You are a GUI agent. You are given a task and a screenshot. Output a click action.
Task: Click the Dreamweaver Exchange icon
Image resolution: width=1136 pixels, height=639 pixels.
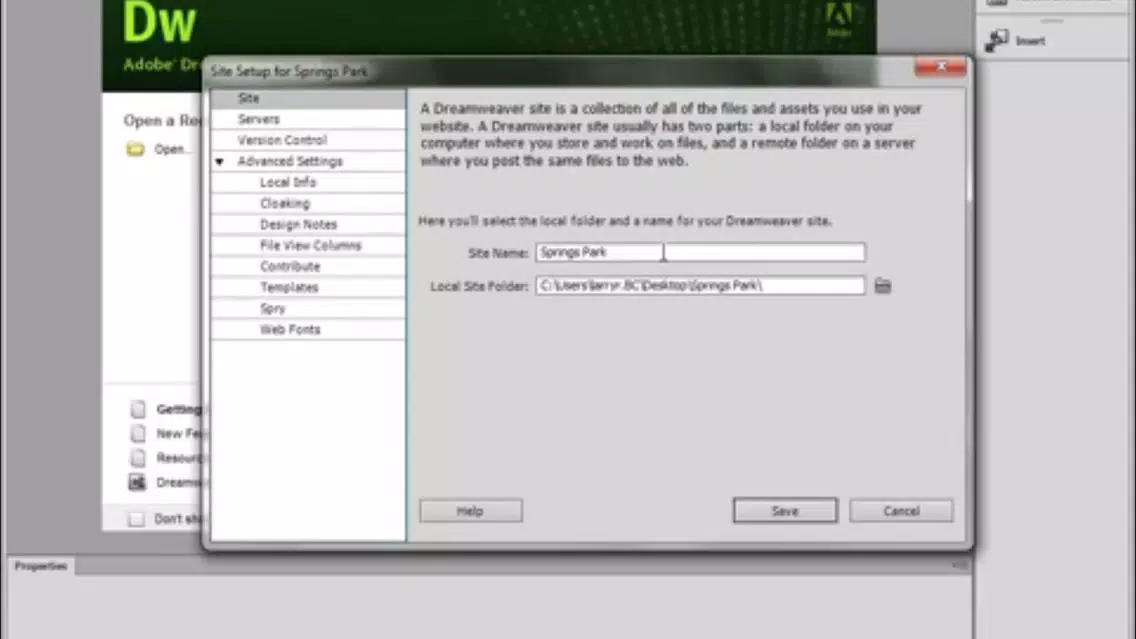[137, 482]
